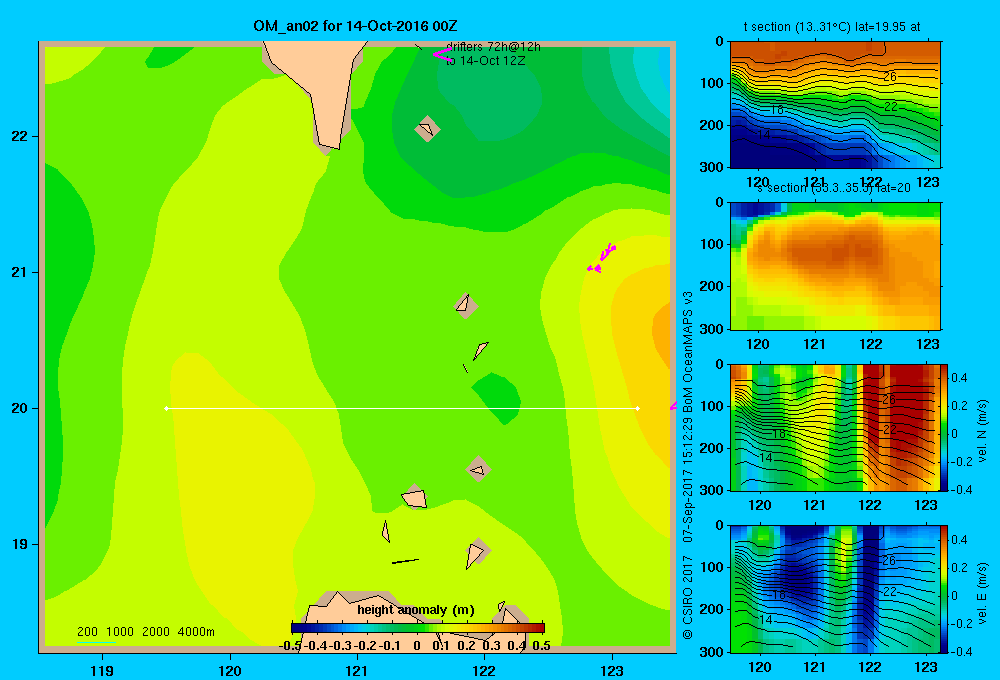Open the temperature section panel

click(835, 105)
